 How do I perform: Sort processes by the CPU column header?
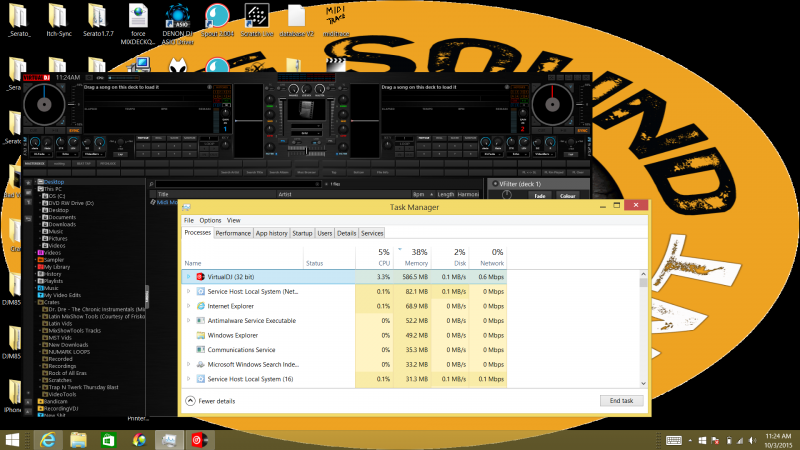(374, 257)
